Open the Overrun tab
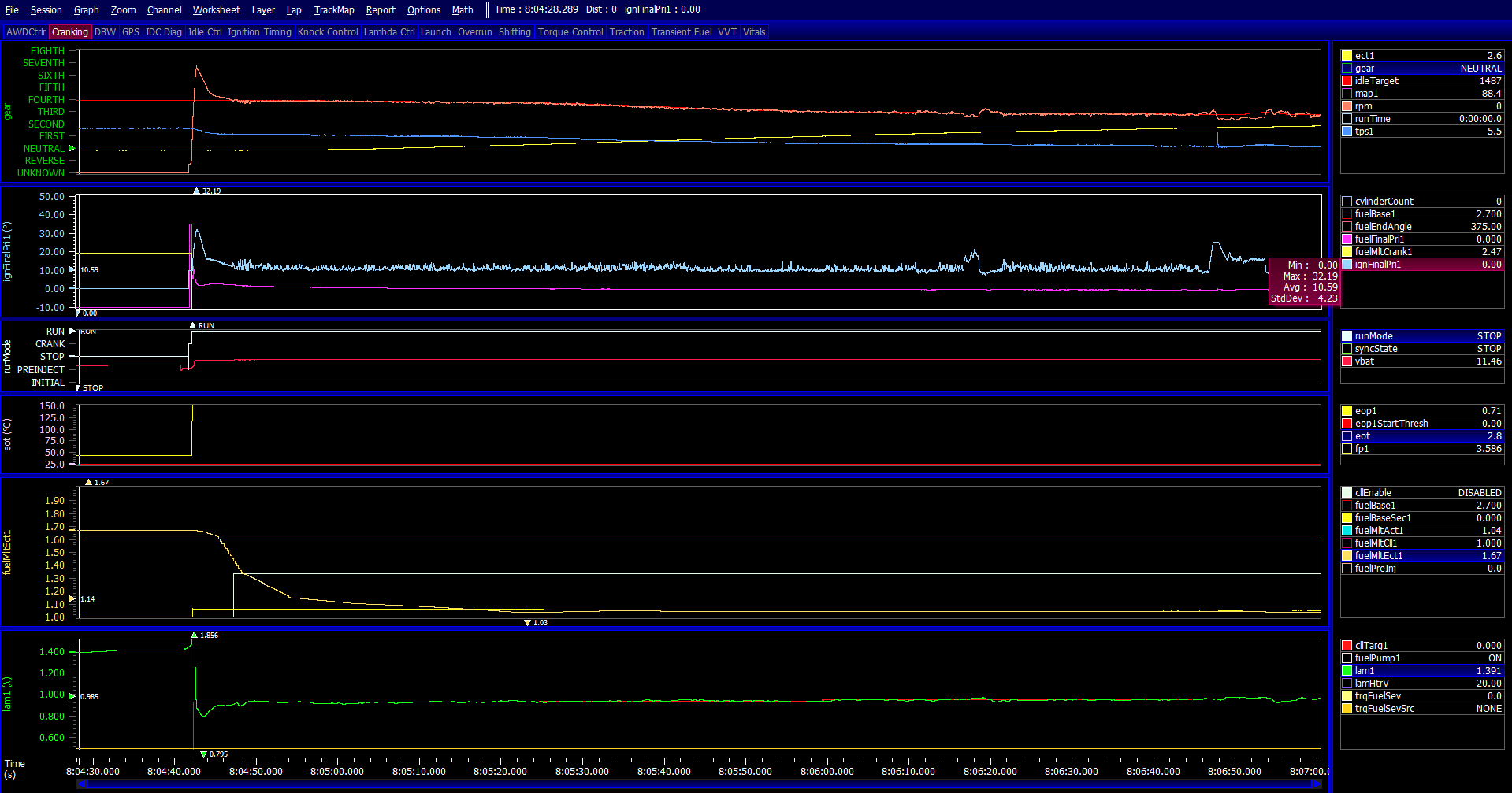 (475, 32)
